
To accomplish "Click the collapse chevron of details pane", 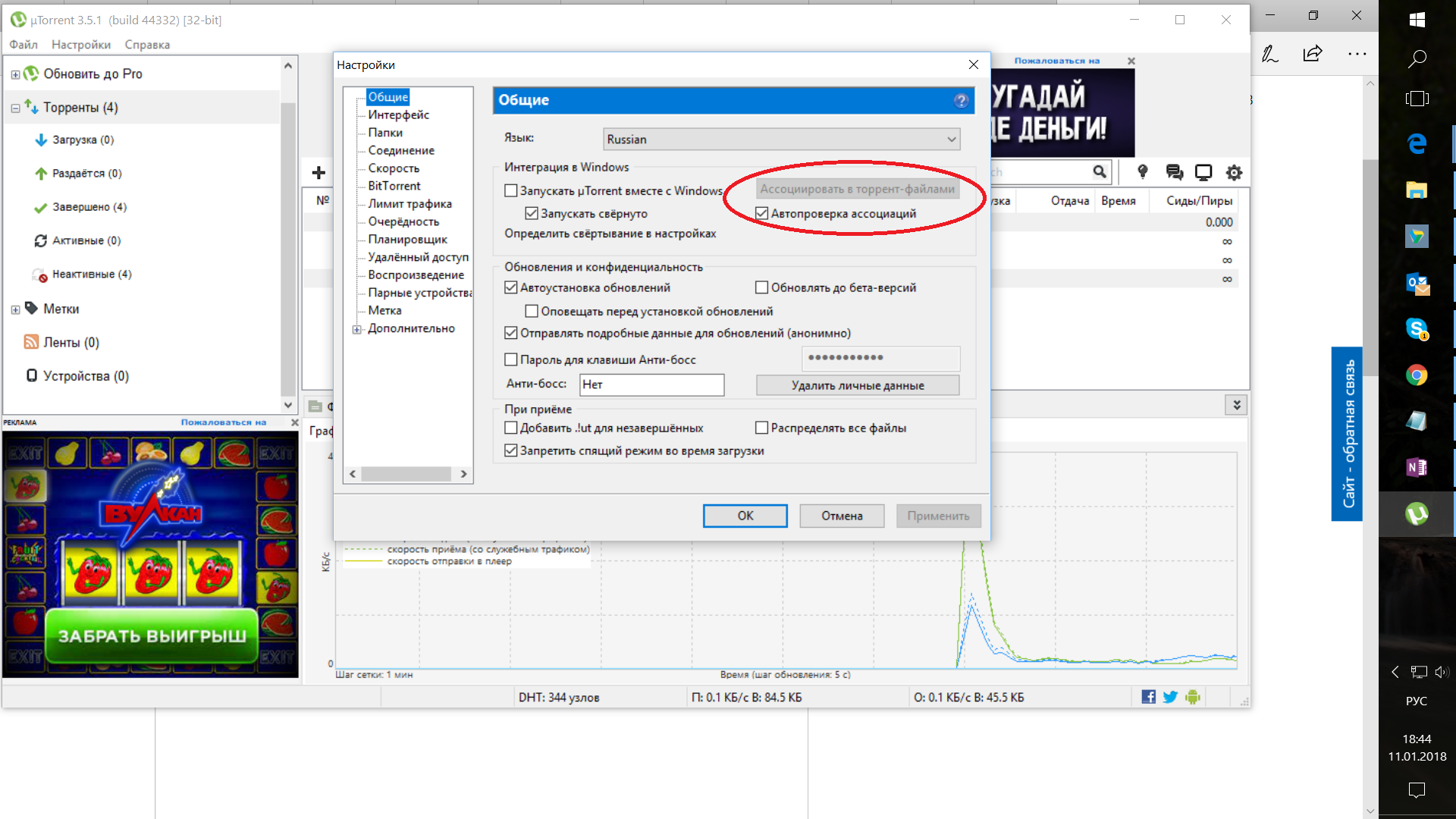I will pyautogui.click(x=1236, y=406).
